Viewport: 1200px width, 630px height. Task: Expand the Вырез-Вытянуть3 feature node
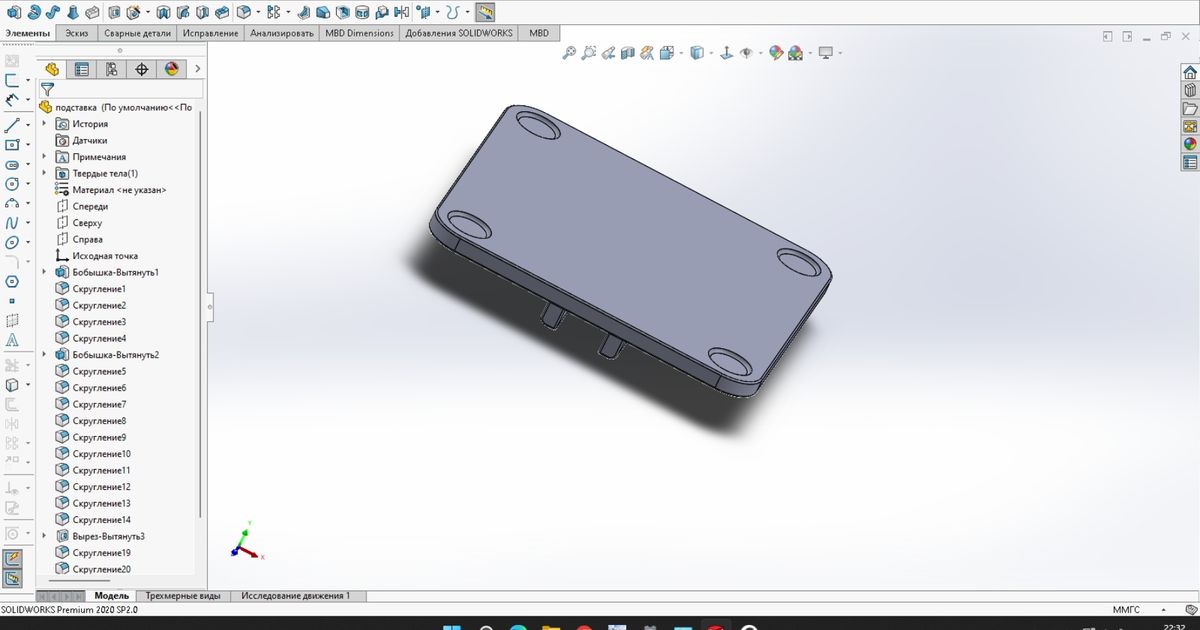click(x=43, y=536)
